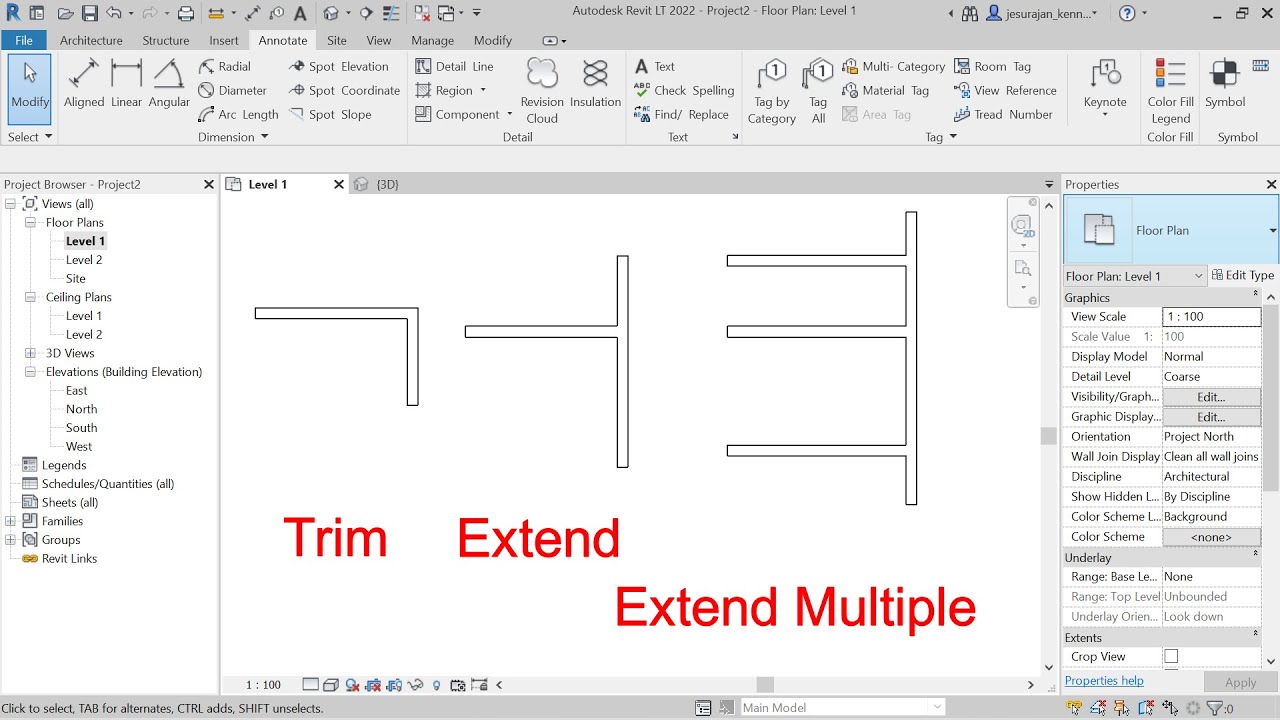The width and height of the screenshot is (1280, 720).
Task: Expand the Tag panel dropdown
Action: pos(941,137)
